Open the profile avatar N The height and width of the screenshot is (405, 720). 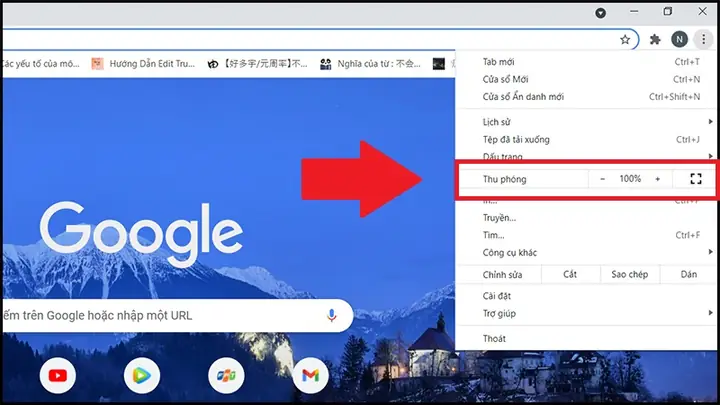(680, 39)
